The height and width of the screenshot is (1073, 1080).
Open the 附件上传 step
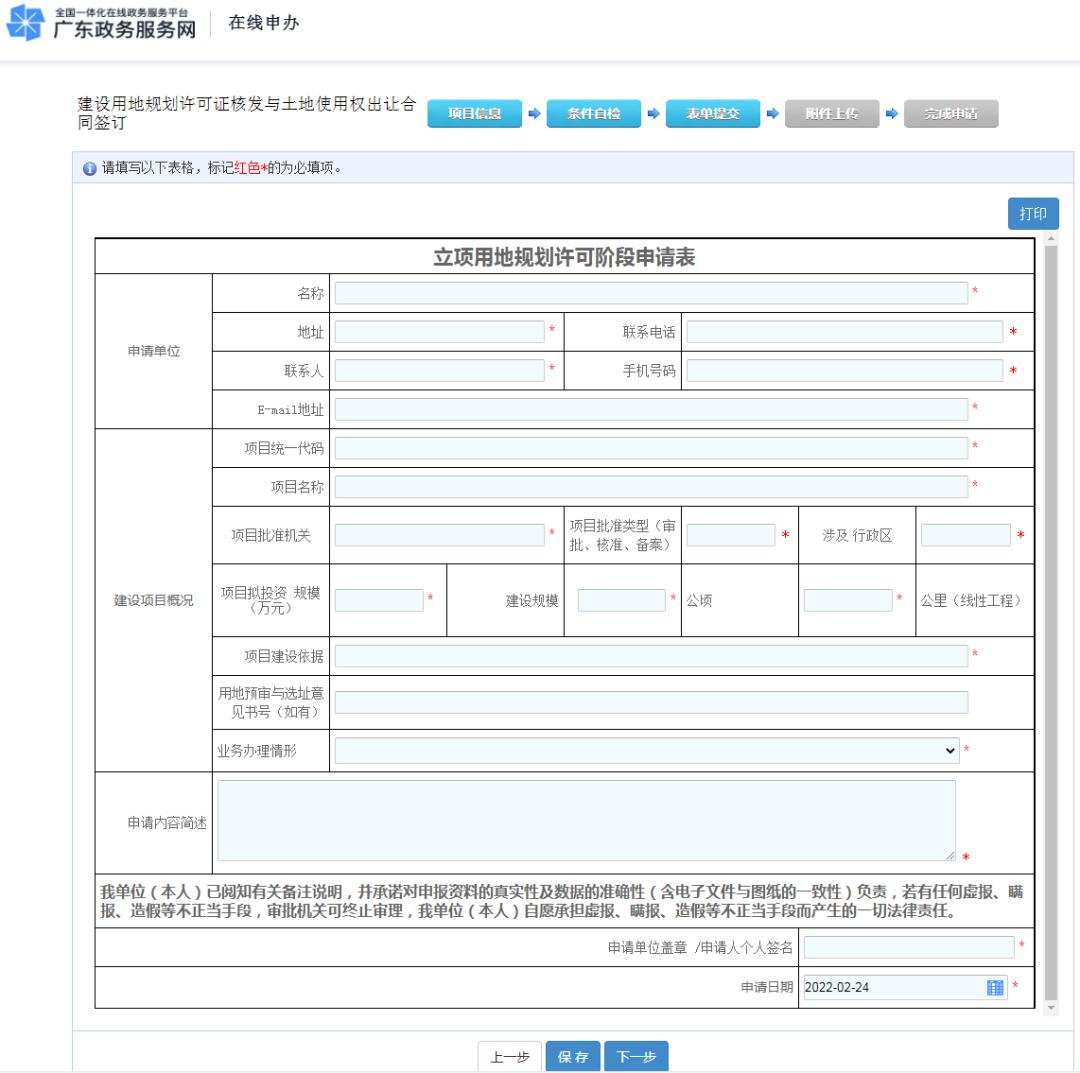pyautogui.click(x=831, y=114)
